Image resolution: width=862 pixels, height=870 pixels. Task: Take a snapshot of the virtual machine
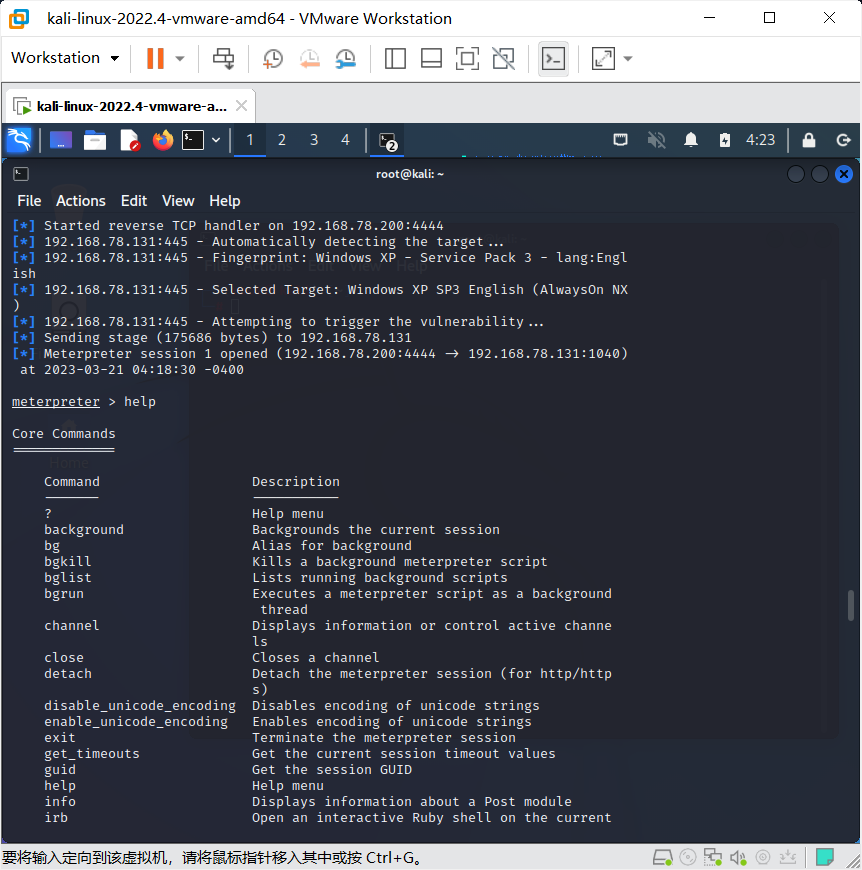pos(272,58)
